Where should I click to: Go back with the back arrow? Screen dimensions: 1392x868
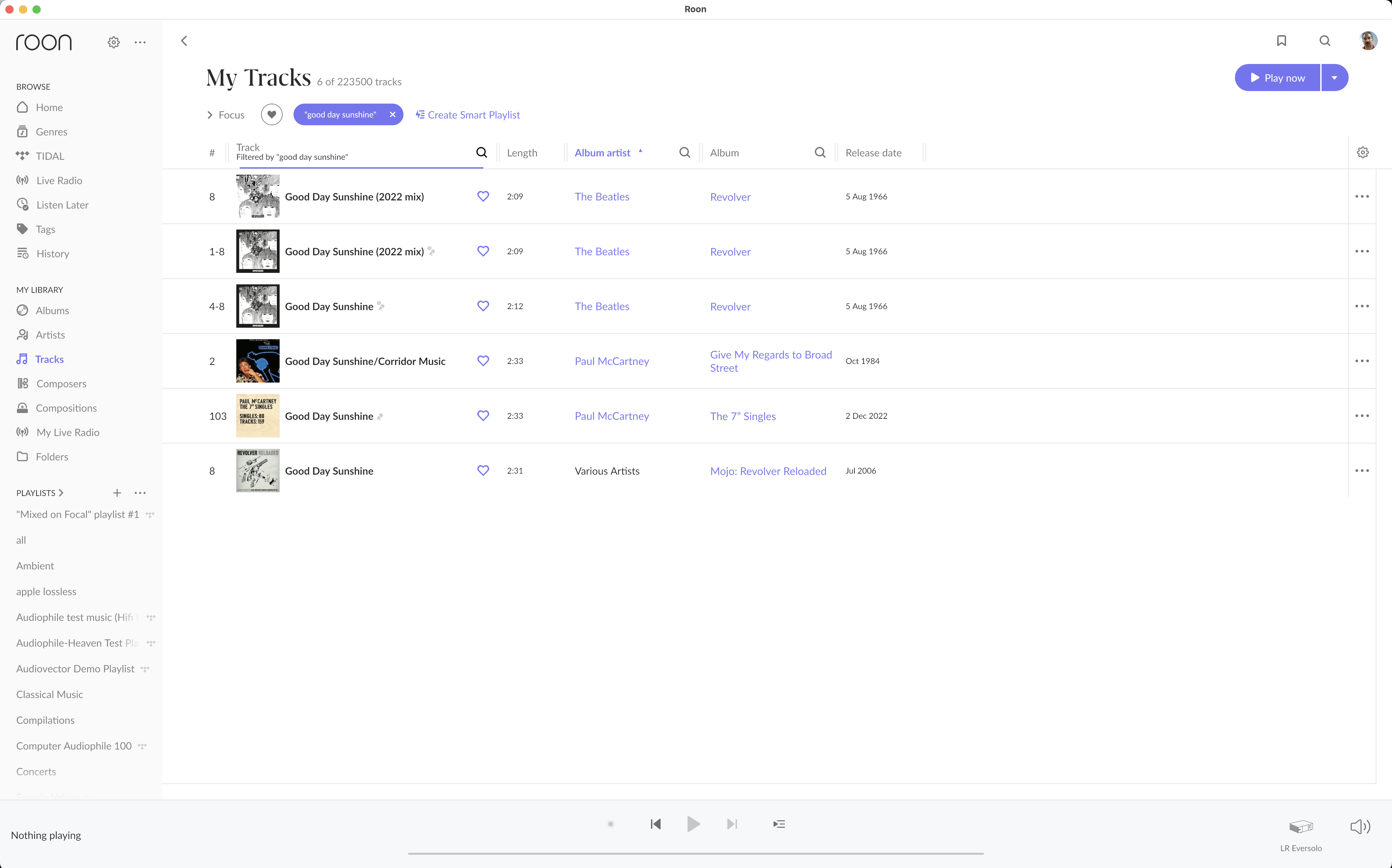(184, 41)
